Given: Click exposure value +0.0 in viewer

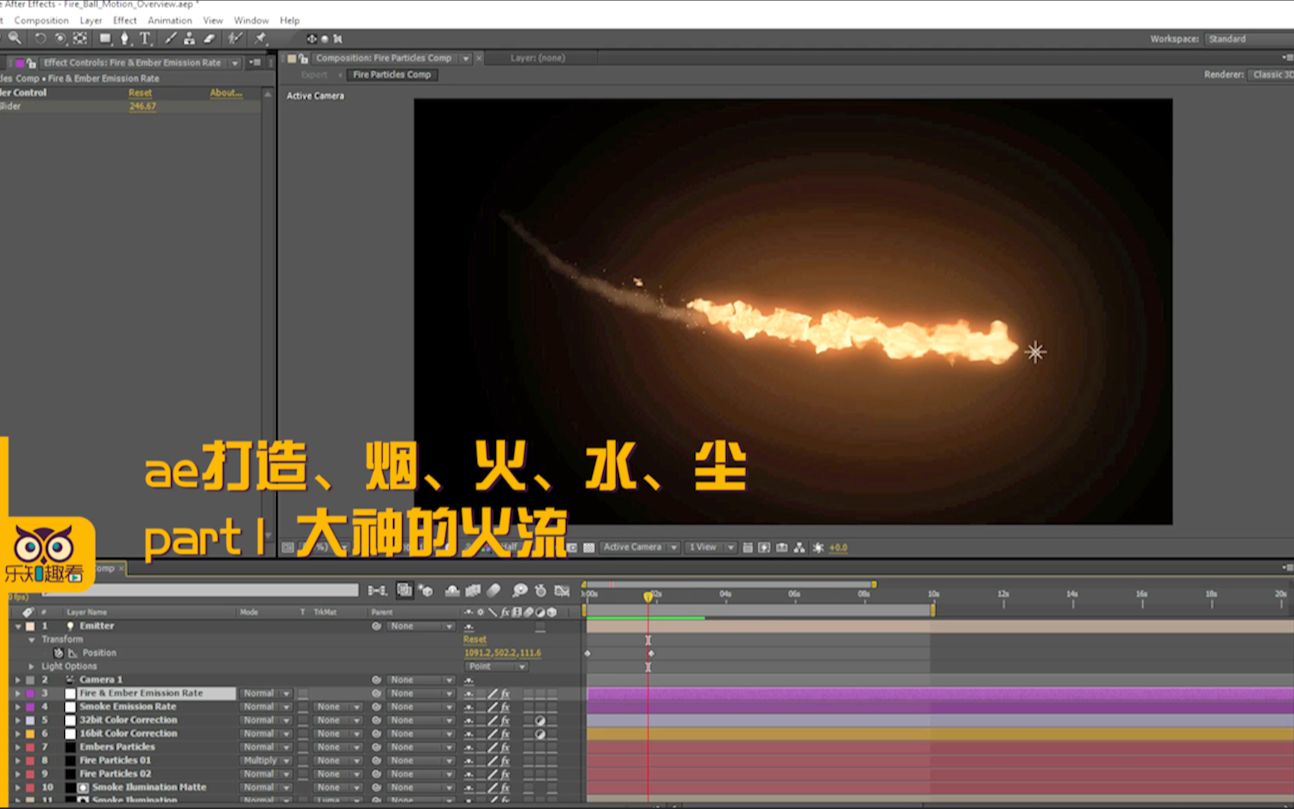Looking at the screenshot, I should tap(838, 547).
